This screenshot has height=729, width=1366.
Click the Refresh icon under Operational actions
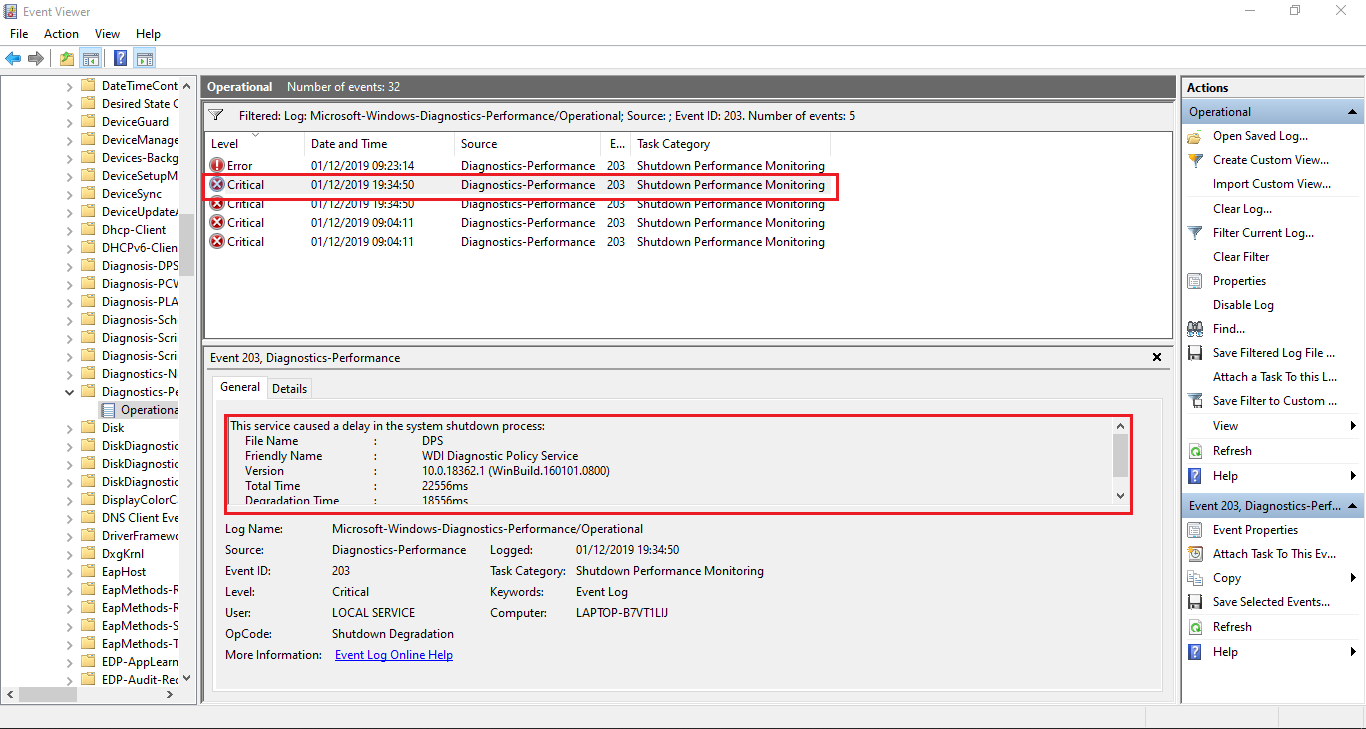coord(1195,451)
